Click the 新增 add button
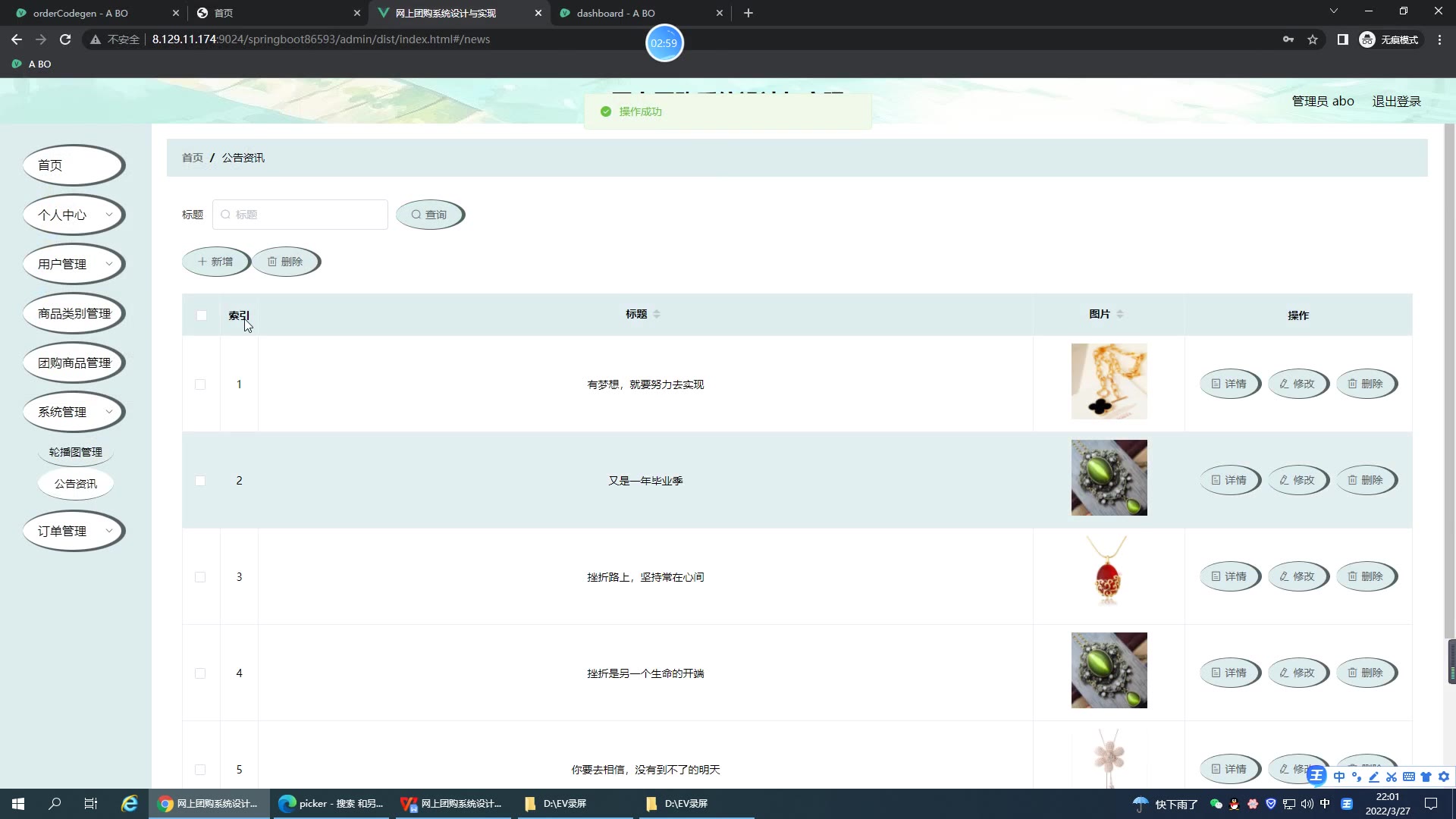The height and width of the screenshot is (819, 1456). click(x=215, y=262)
